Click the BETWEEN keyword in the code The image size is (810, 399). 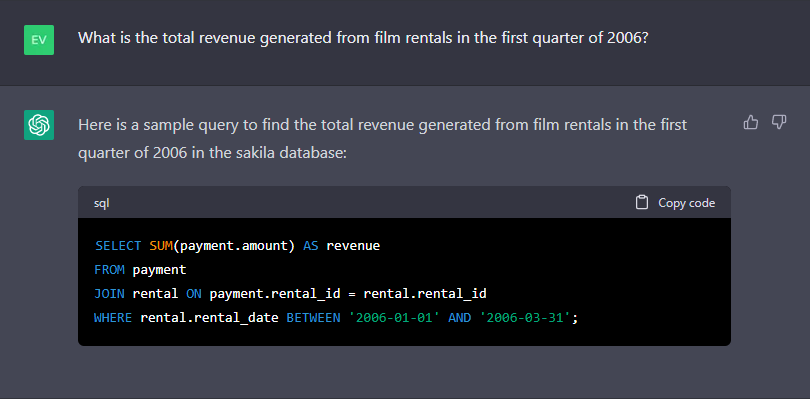(x=314, y=318)
